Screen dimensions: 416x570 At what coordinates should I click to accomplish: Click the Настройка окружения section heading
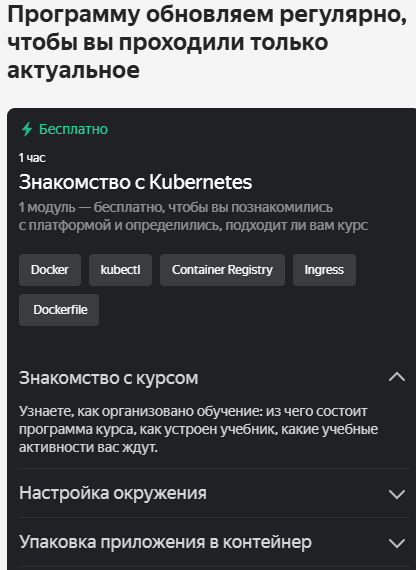click(x=113, y=493)
